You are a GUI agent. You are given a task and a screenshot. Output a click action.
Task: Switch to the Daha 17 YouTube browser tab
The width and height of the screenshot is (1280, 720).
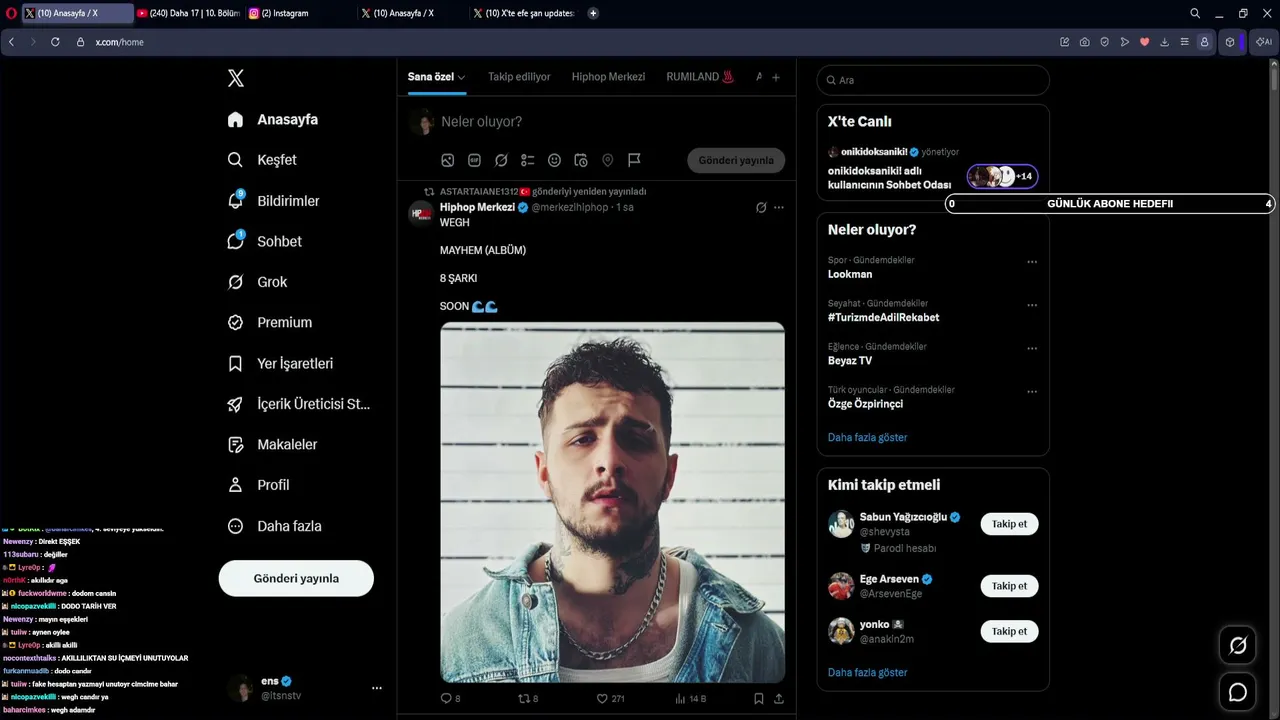(189, 13)
